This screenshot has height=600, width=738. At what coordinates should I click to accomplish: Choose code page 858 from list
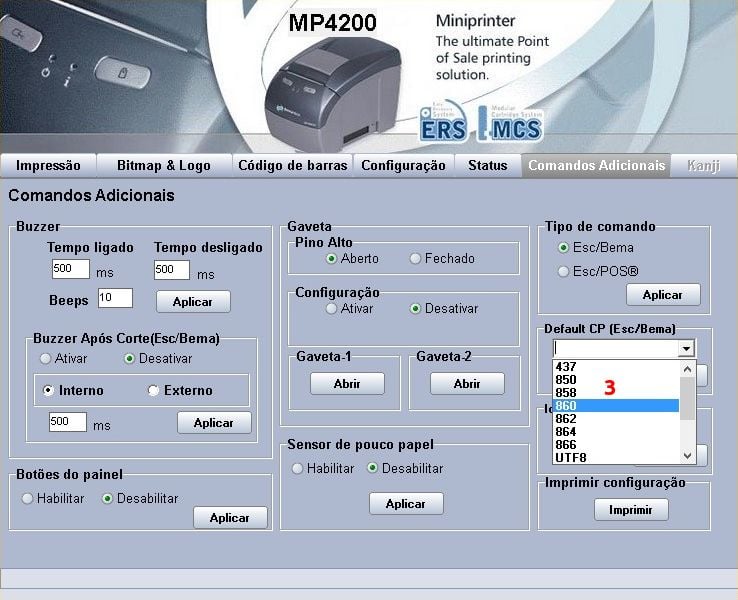point(616,392)
